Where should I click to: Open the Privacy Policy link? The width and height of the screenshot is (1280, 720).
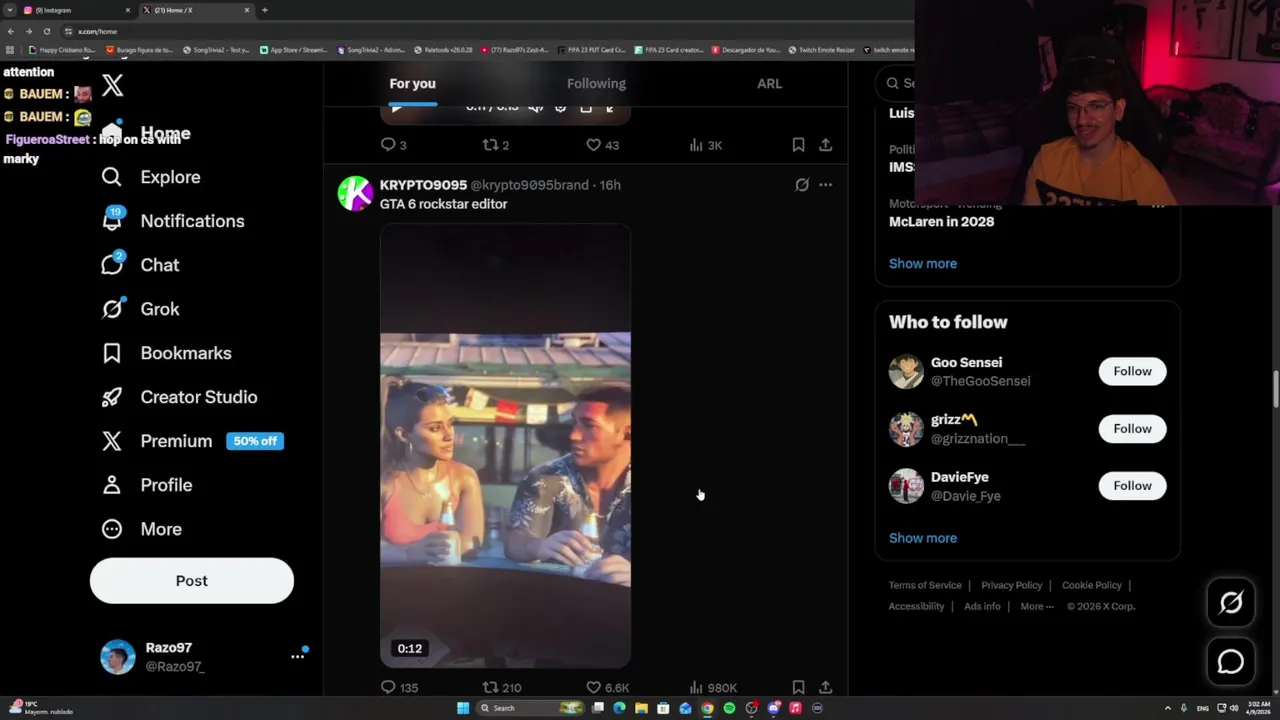[x=1012, y=585]
